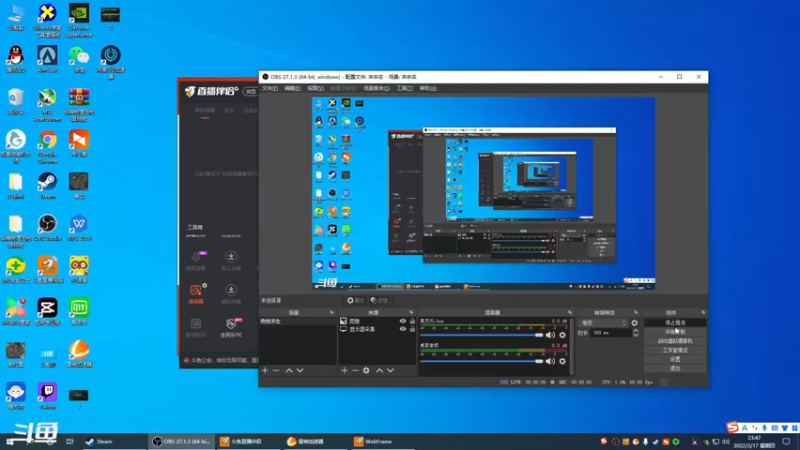Mute the Desktop Audio speaker icon
Screen dimensions: 800x450
[550, 361]
